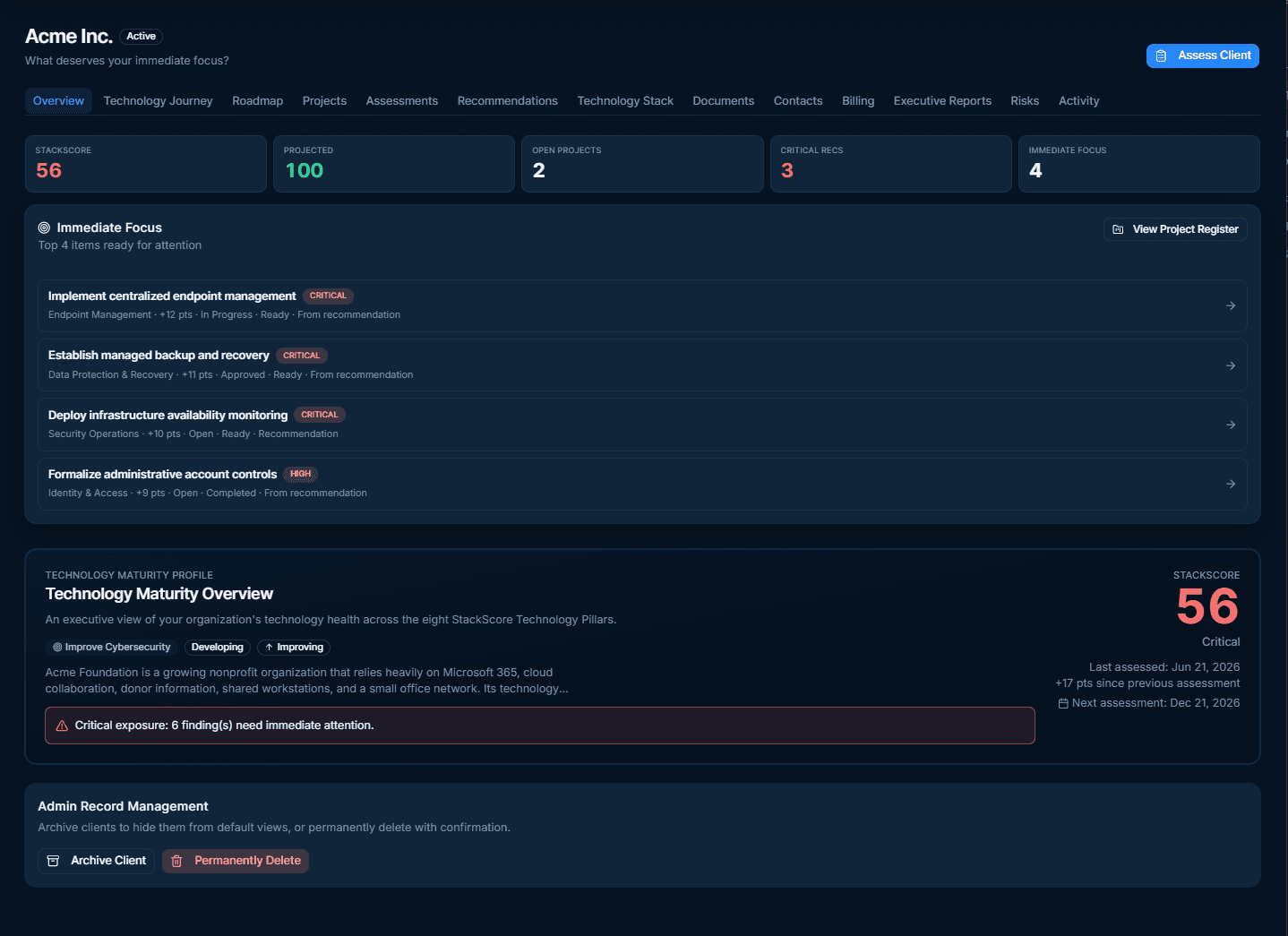
Task: Click CRITICAL badge on backup and recovery
Action: point(301,356)
